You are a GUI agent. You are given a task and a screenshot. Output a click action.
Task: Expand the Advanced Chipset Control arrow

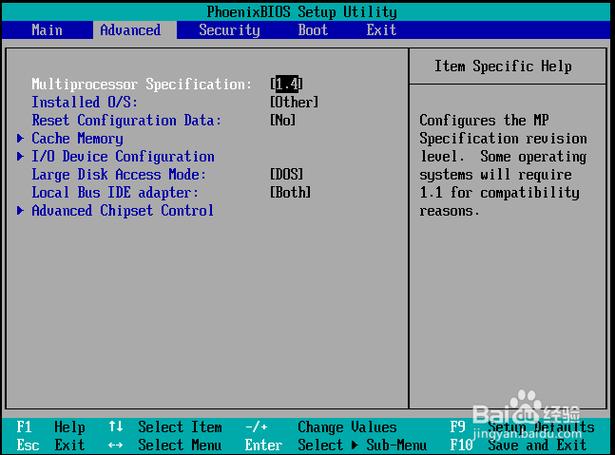click(20, 211)
